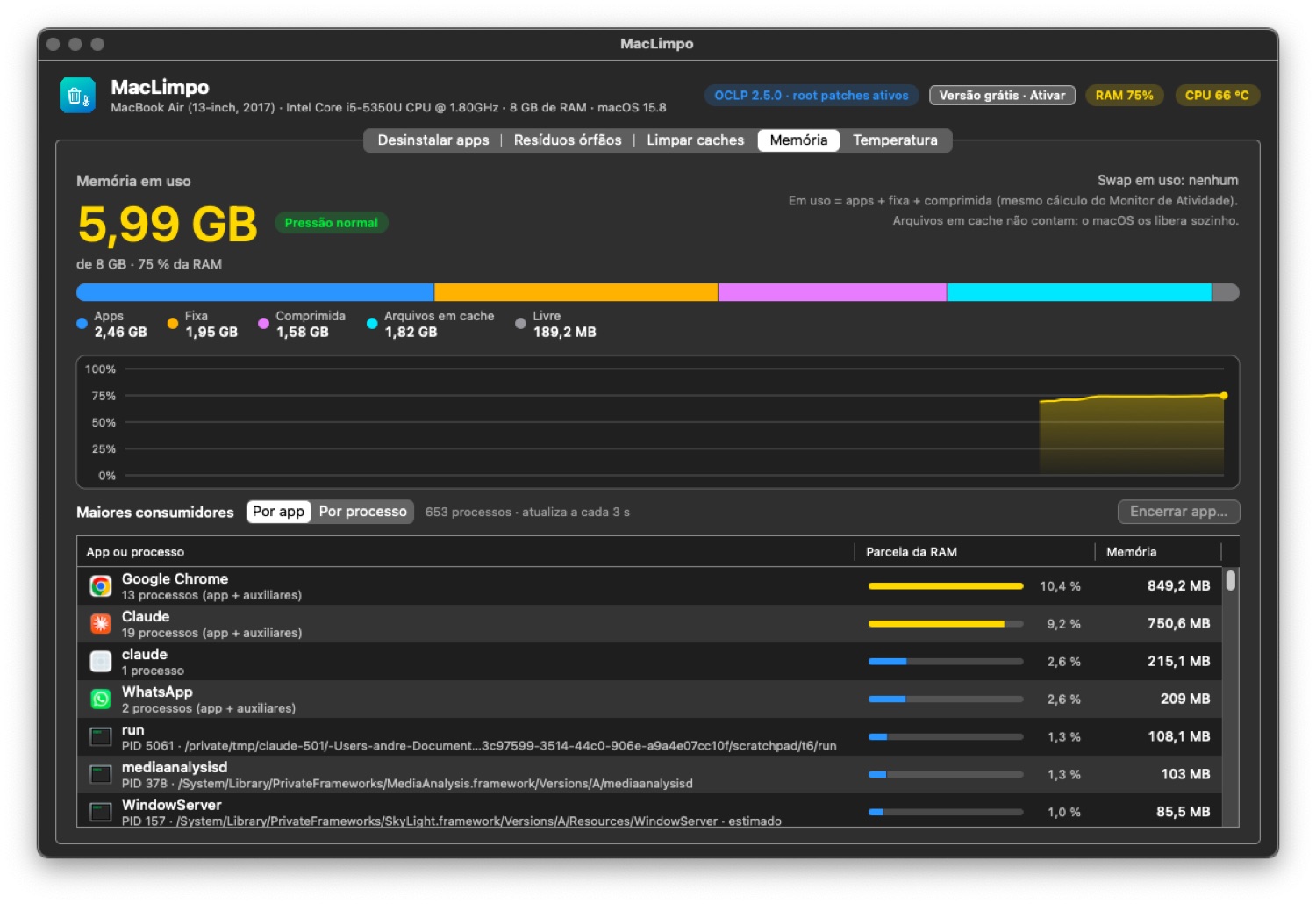This screenshot has height=904, width=1316.
Task: Click the '10,4 %' RAM share value
Action: (x=1060, y=586)
